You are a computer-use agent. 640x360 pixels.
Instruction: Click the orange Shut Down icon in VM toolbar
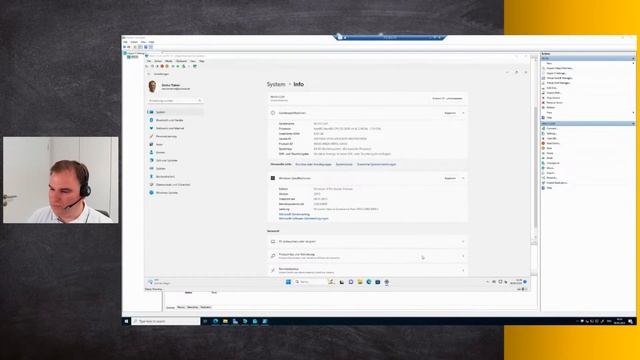pyautogui.click(x=167, y=66)
